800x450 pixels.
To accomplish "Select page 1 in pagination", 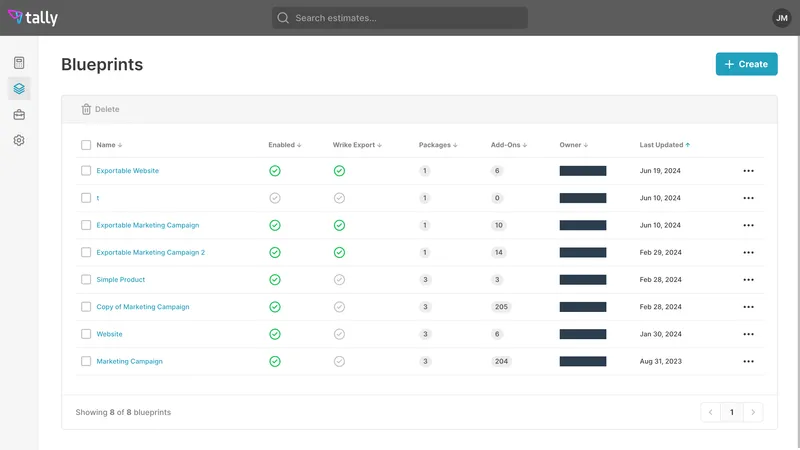I will (732, 412).
